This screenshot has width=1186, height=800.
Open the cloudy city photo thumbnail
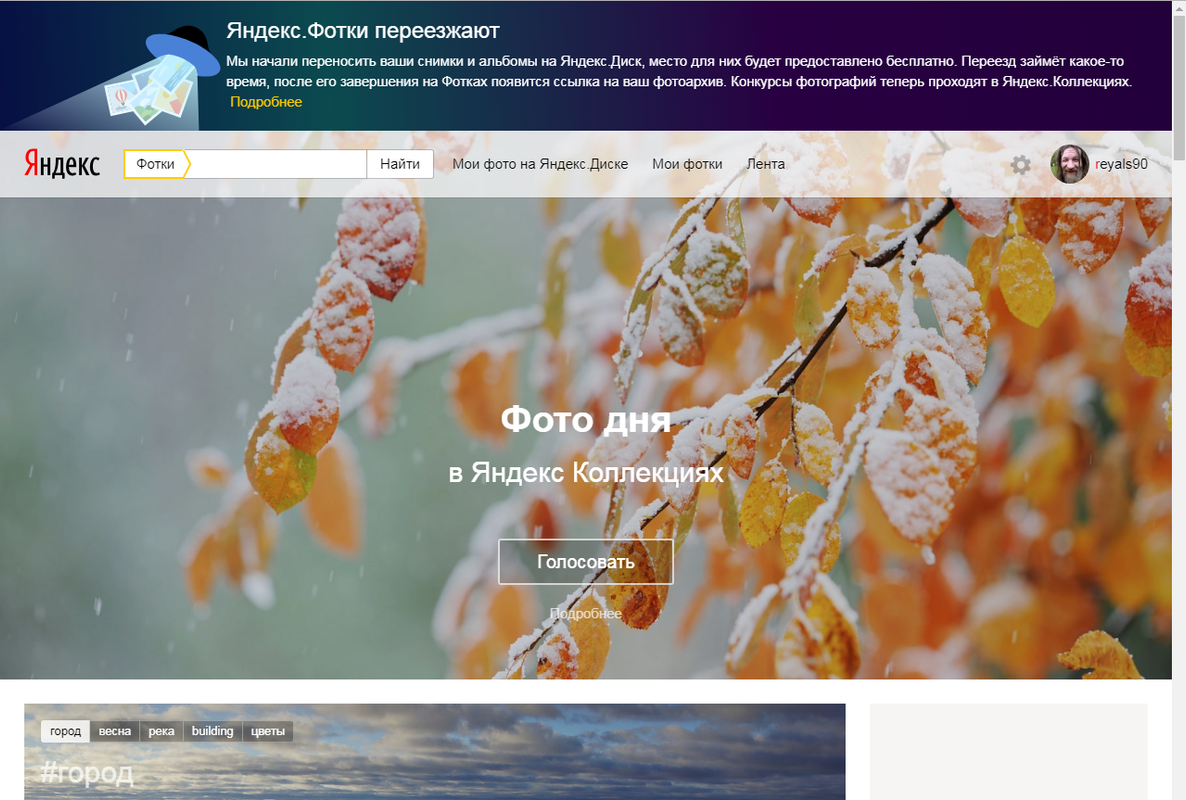click(x=435, y=752)
